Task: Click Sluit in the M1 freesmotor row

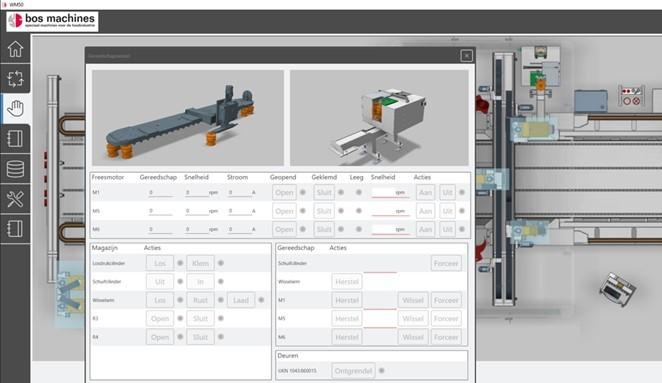Action: coord(324,193)
